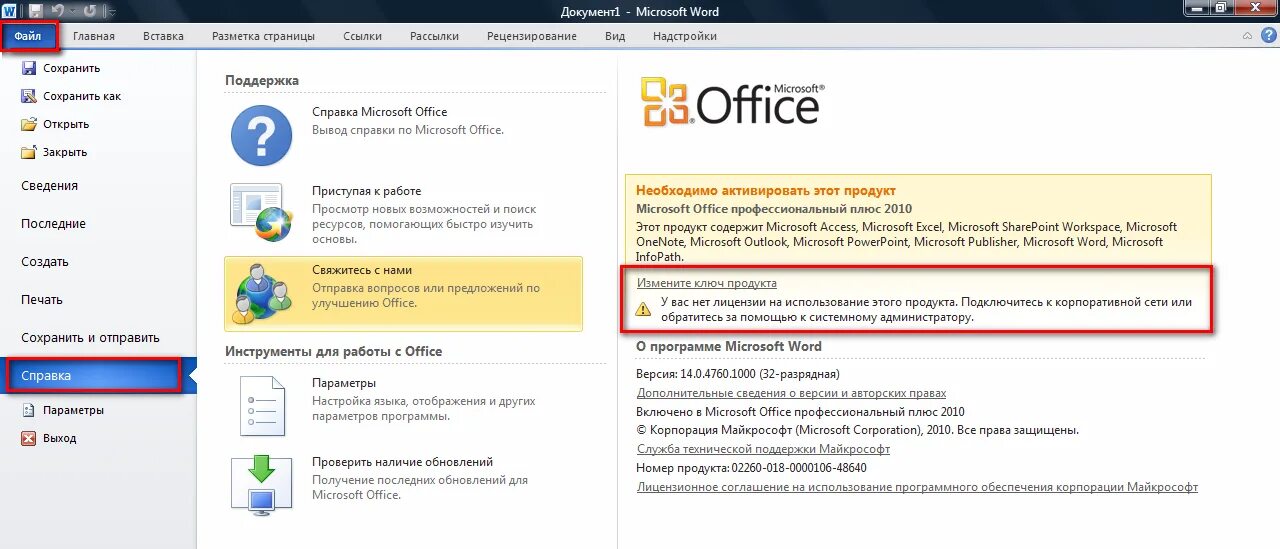Click the Сохранить disk icon in the sidebar
The width and height of the screenshot is (1280, 549).
point(28,68)
